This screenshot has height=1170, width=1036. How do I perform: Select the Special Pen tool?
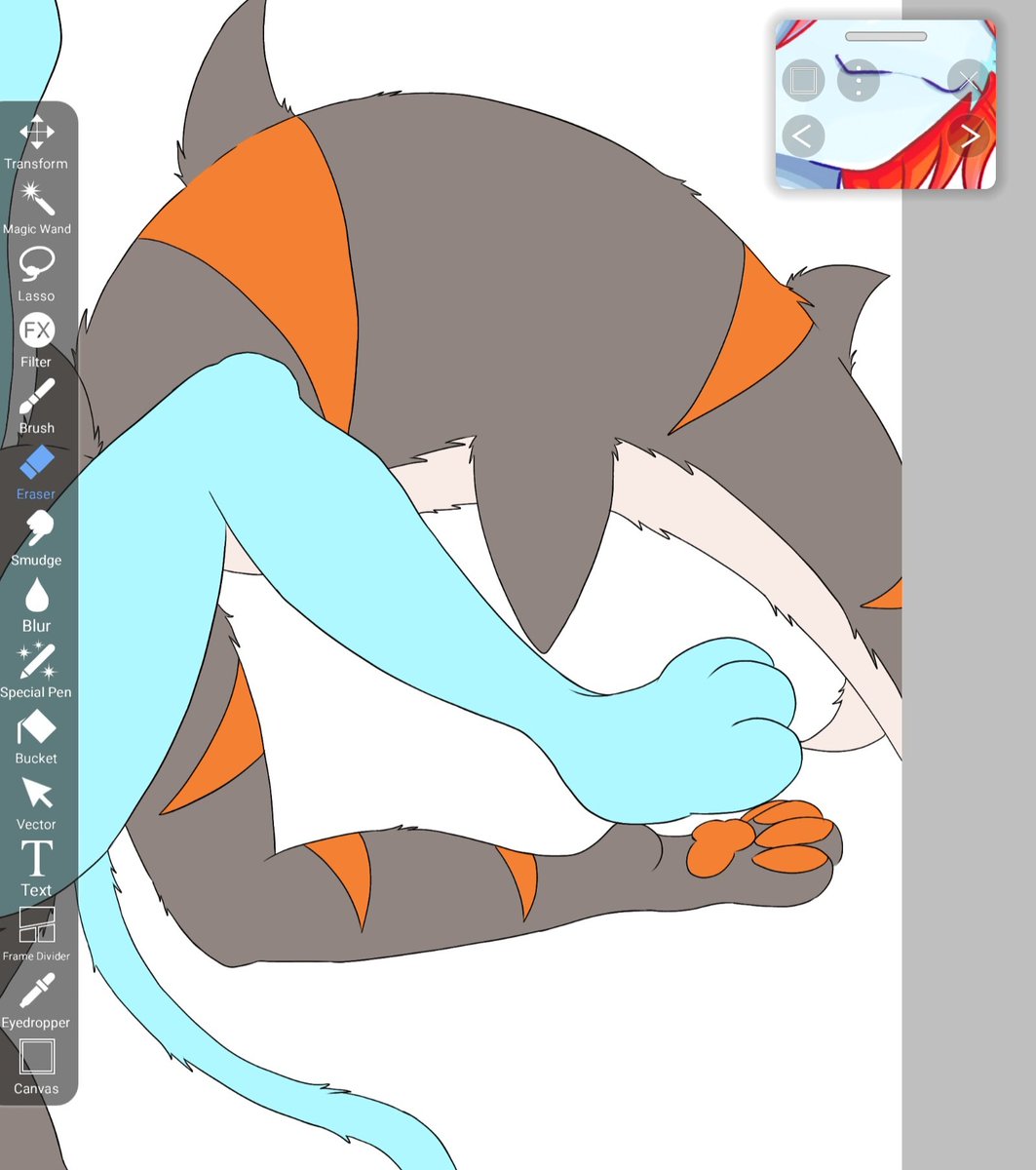(37, 671)
